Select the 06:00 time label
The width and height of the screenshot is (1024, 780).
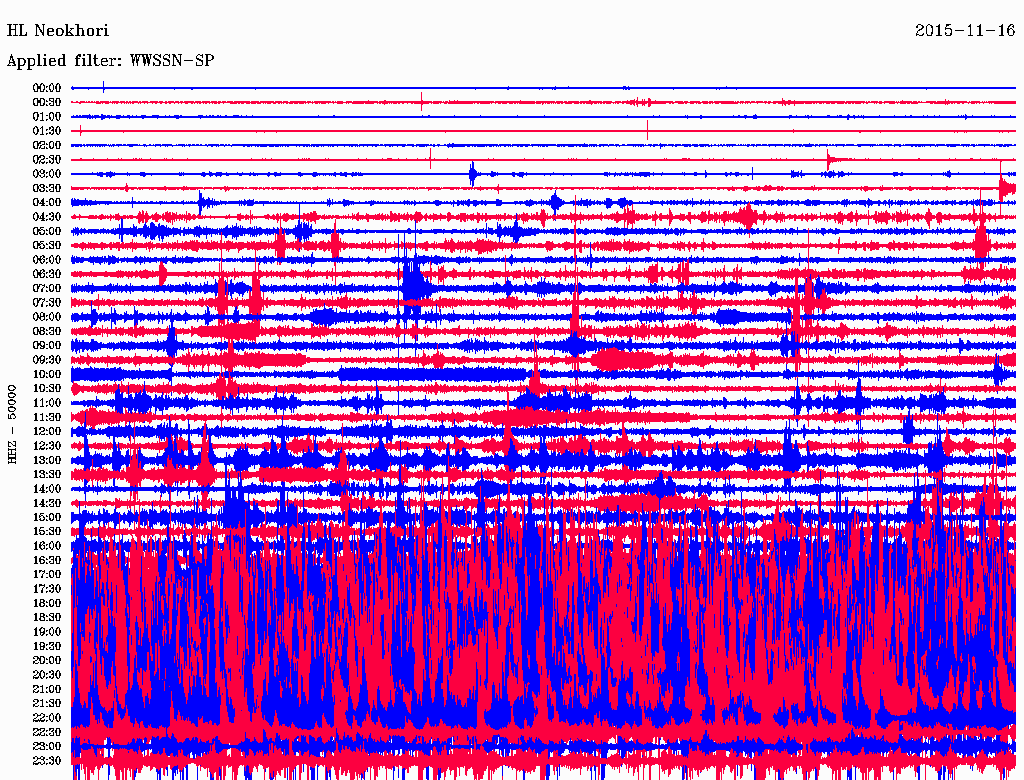pos(47,260)
